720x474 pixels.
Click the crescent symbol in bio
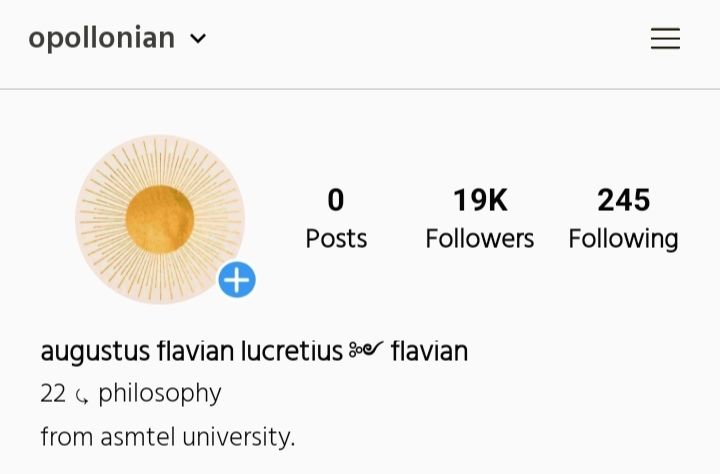coord(82,397)
